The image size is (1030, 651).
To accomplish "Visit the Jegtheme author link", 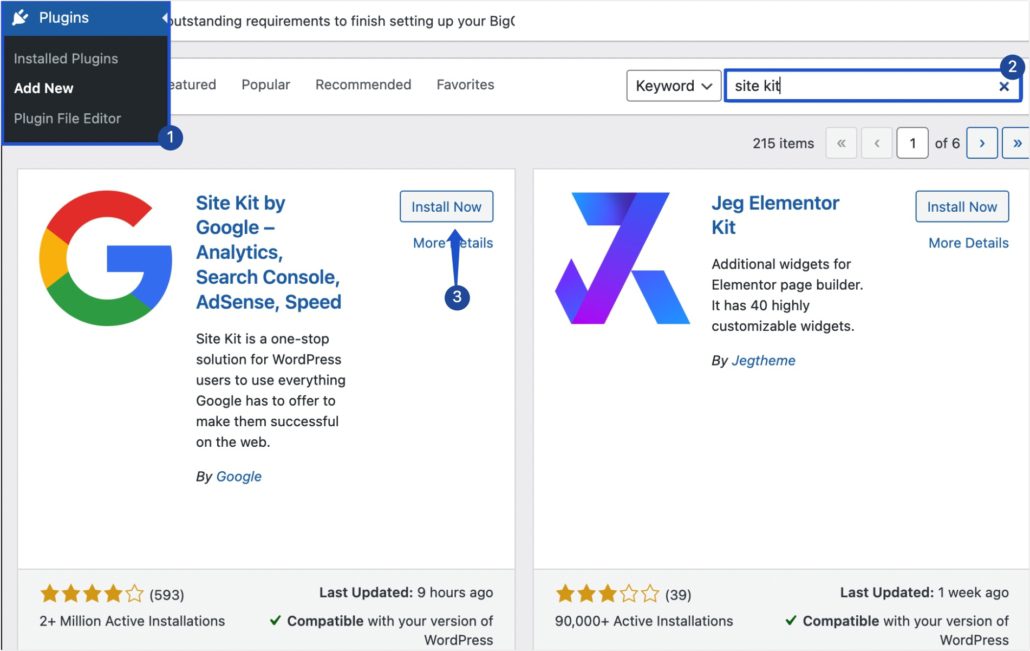I will coord(763,361).
